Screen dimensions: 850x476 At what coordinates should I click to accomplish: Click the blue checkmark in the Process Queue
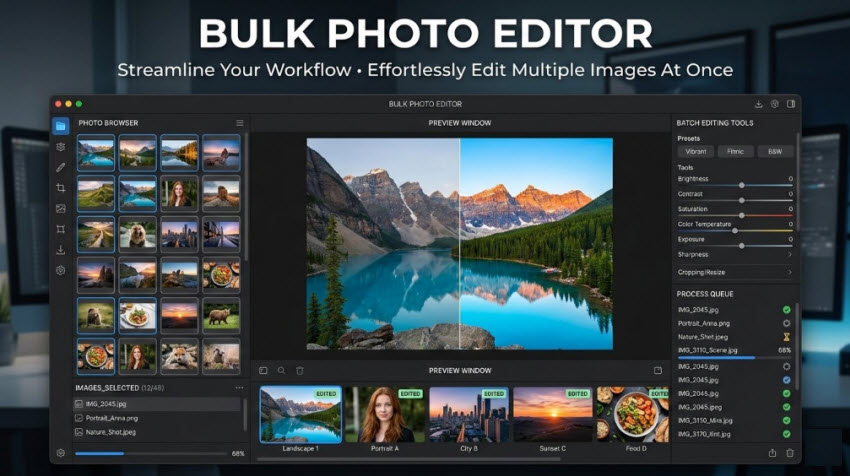pyautogui.click(x=787, y=380)
